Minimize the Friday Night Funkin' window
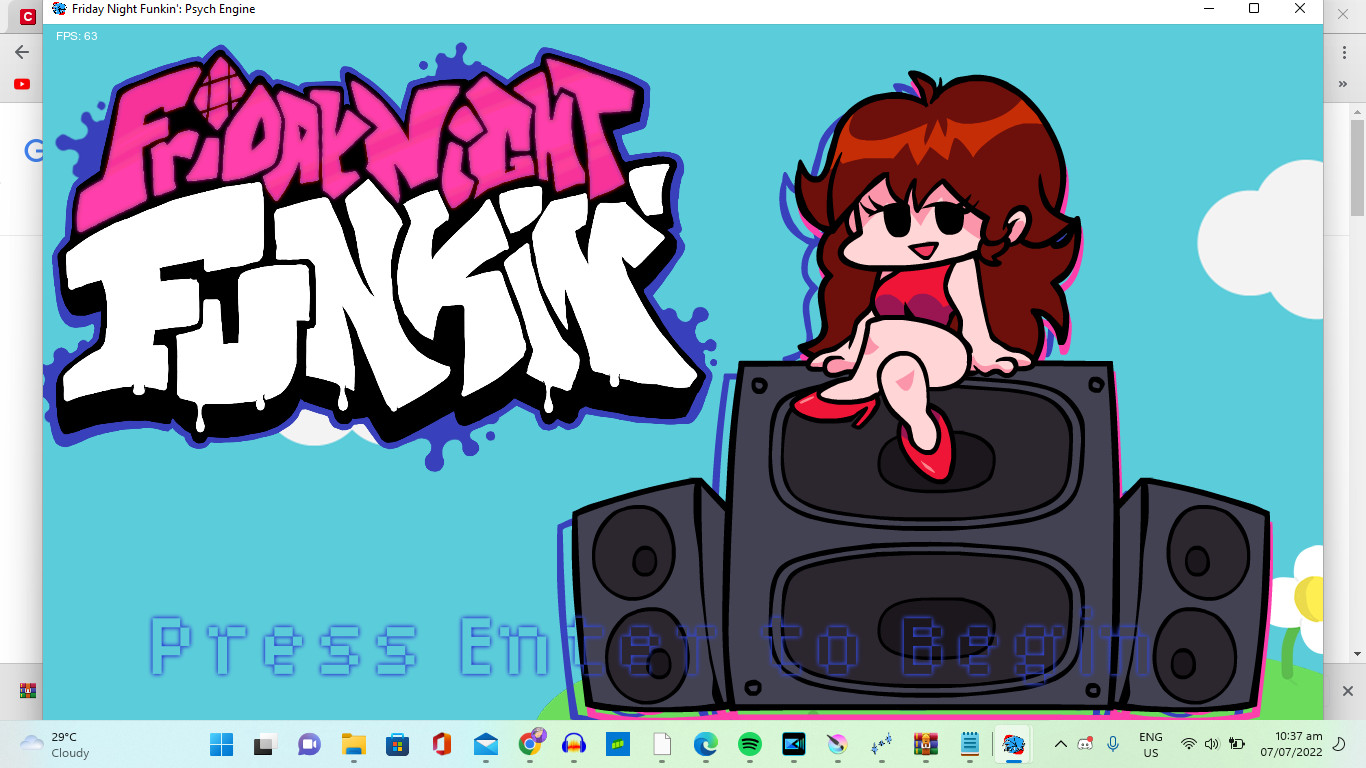This screenshot has height=768, width=1366. (x=1209, y=9)
